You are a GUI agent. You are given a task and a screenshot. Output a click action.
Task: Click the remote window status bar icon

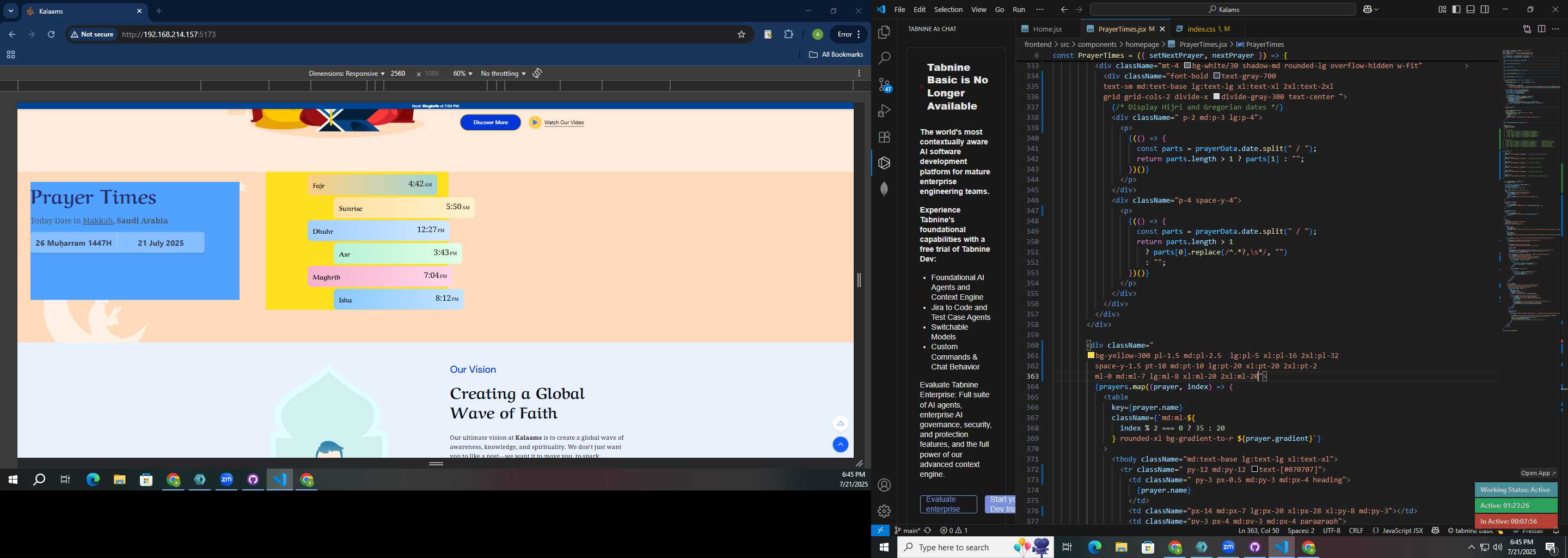point(880,531)
